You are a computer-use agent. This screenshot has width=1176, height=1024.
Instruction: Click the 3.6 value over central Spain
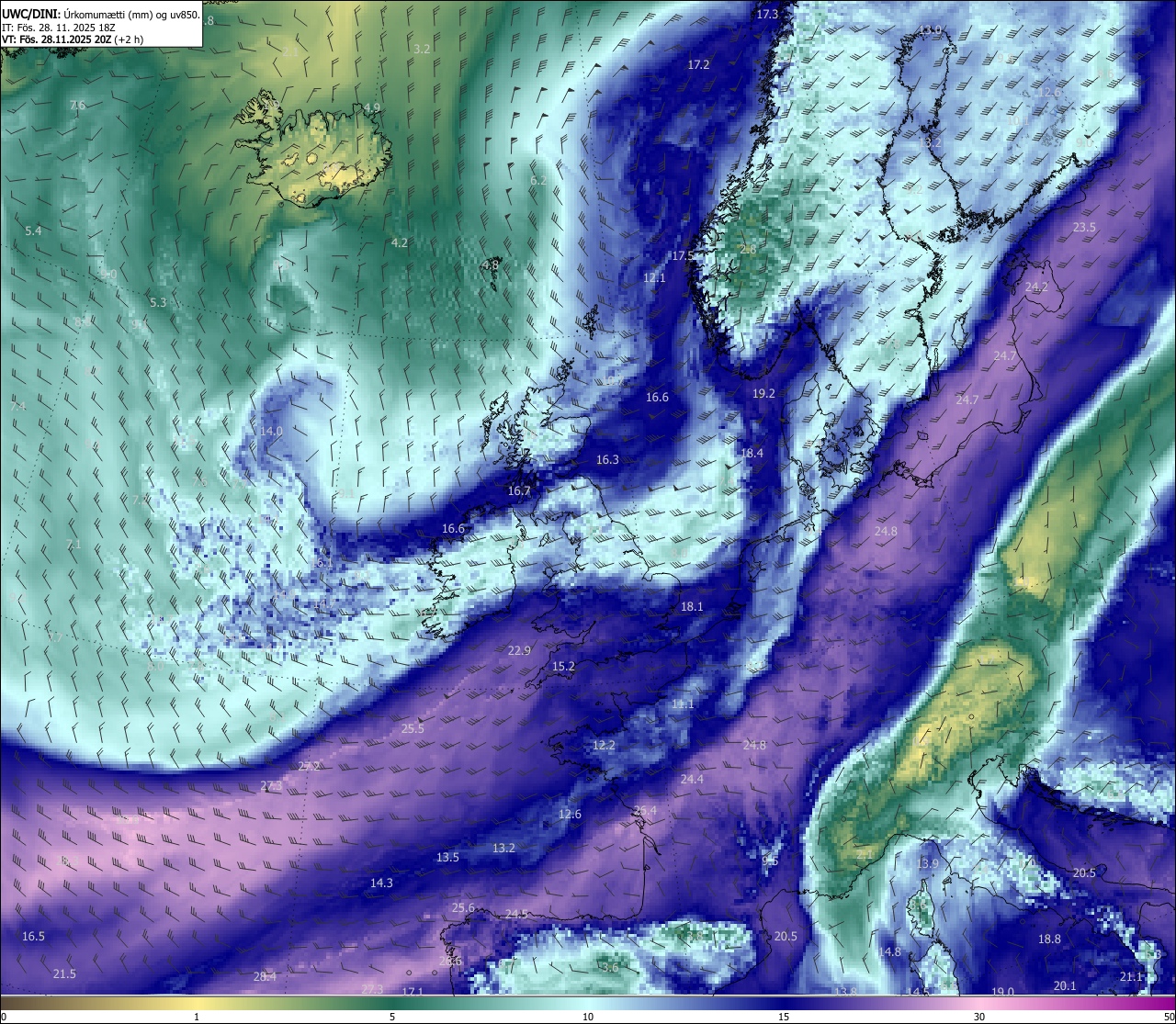(610, 967)
